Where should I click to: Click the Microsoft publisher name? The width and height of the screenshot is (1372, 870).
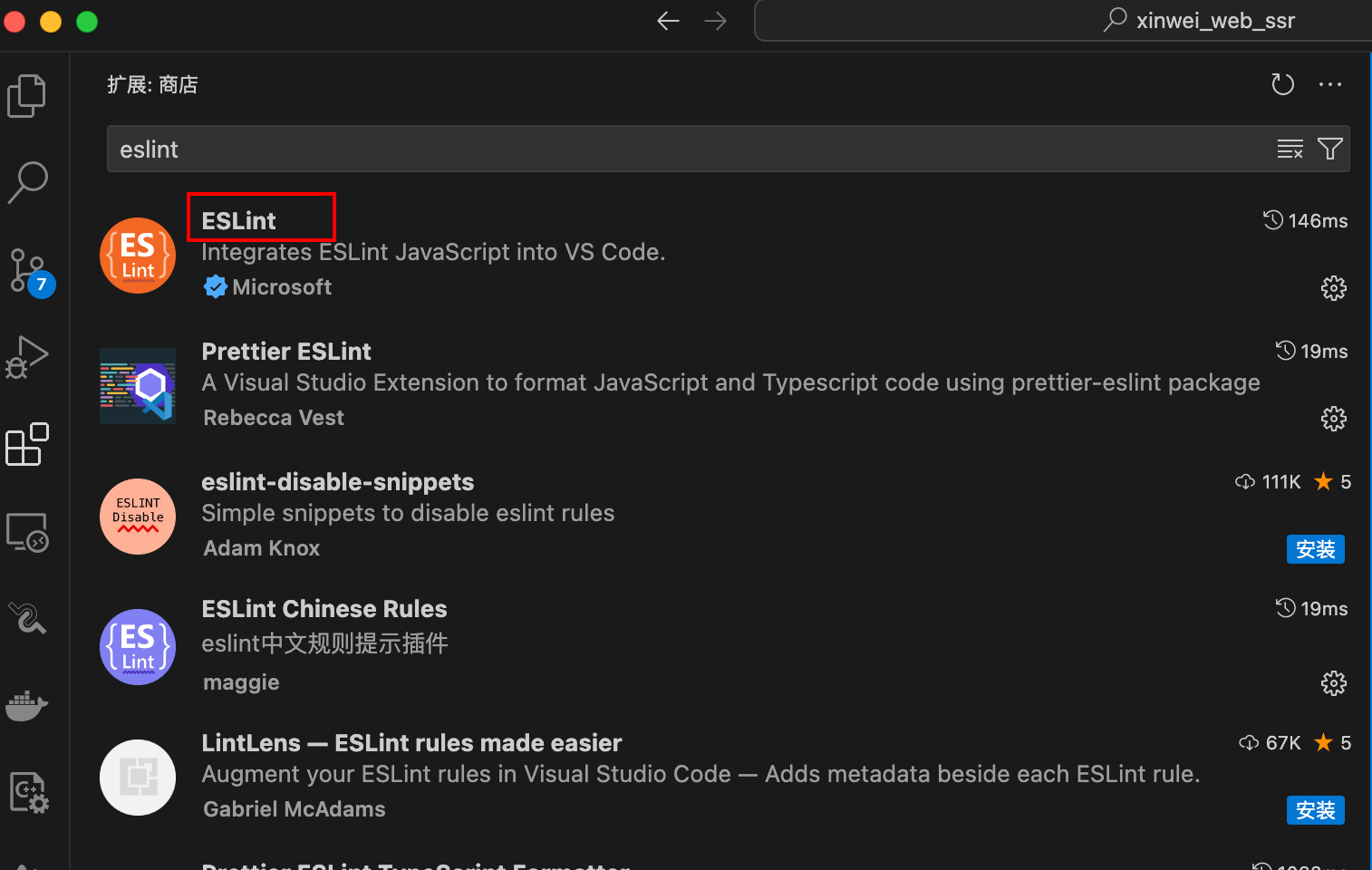pyautogui.click(x=282, y=287)
